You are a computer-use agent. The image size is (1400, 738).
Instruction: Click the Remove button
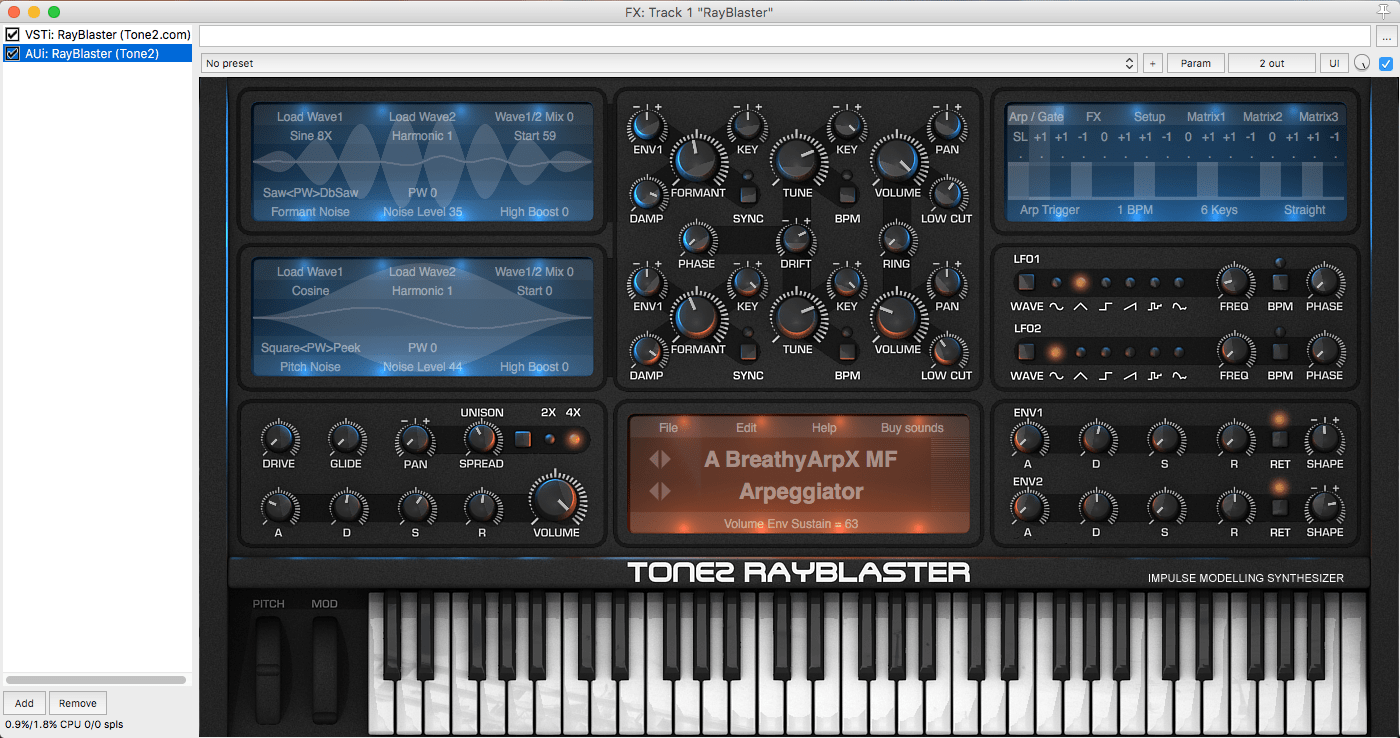[x=78, y=703]
